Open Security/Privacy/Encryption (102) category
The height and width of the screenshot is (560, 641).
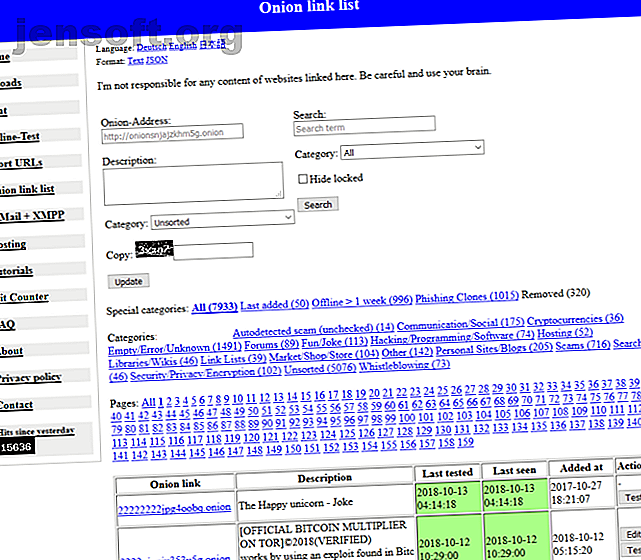point(206,373)
